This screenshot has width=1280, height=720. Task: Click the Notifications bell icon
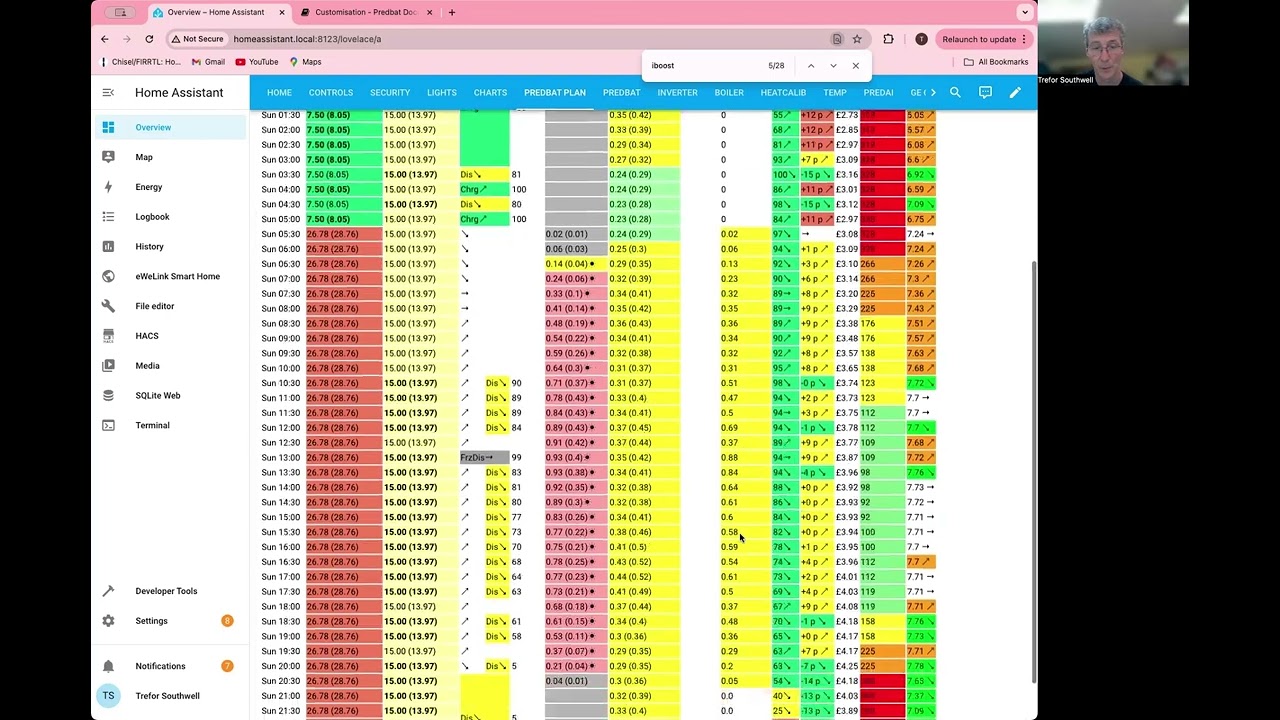coord(108,666)
